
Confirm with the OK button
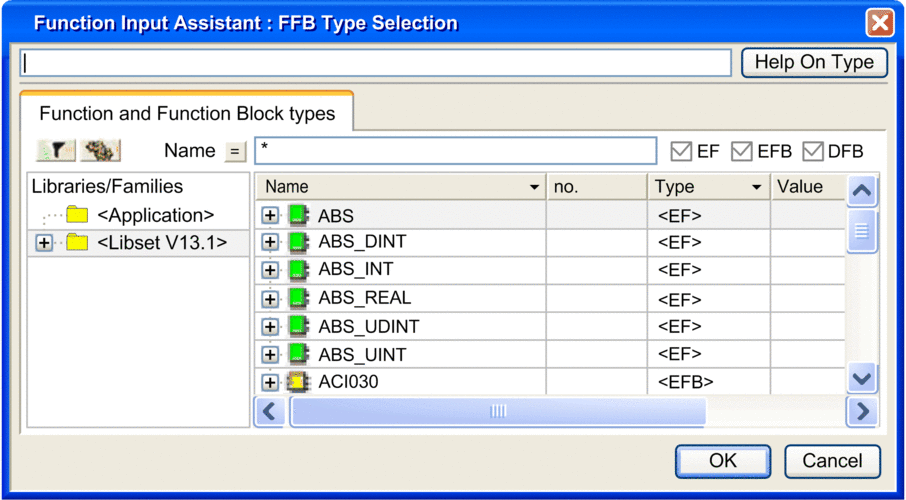pos(723,461)
